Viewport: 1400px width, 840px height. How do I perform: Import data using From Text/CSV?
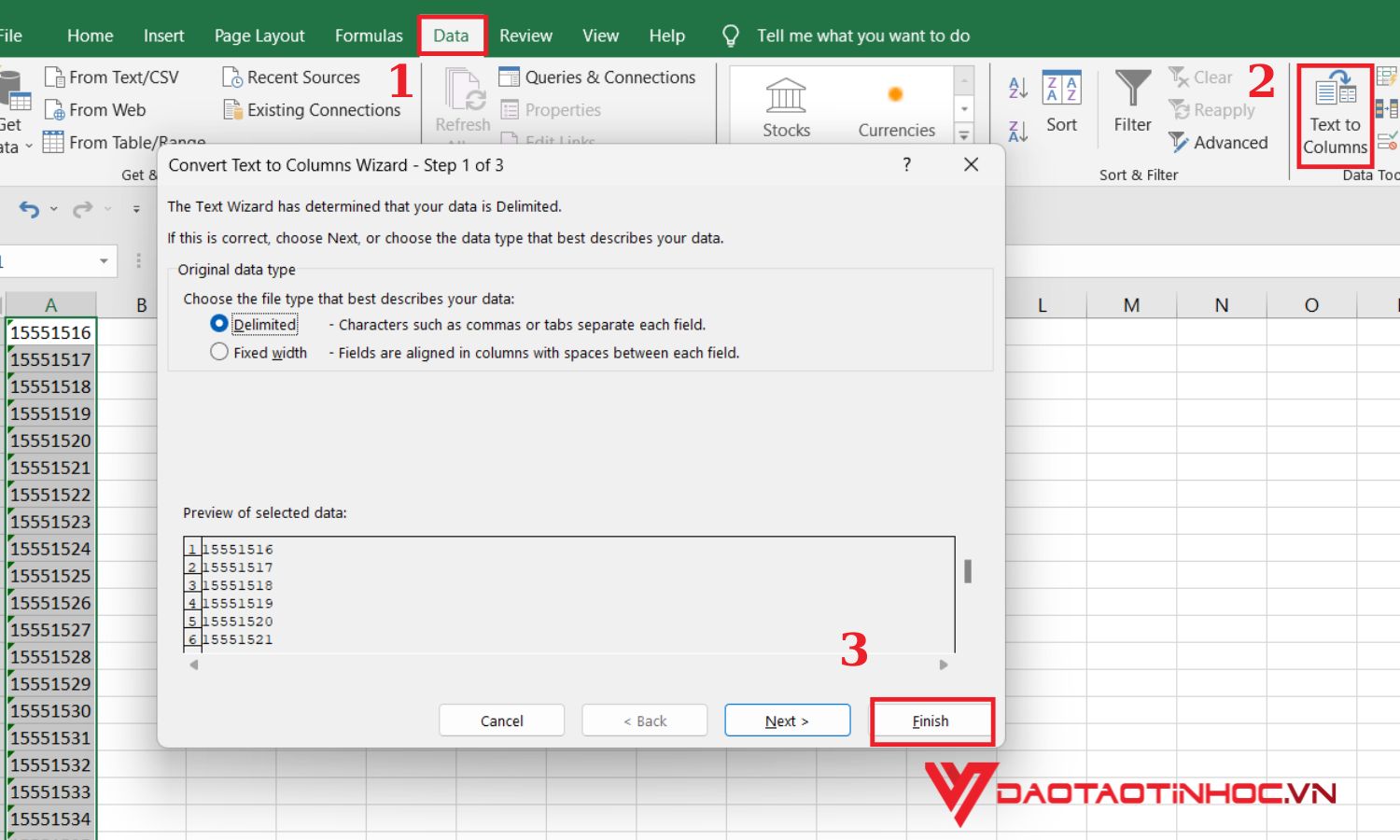coord(112,77)
